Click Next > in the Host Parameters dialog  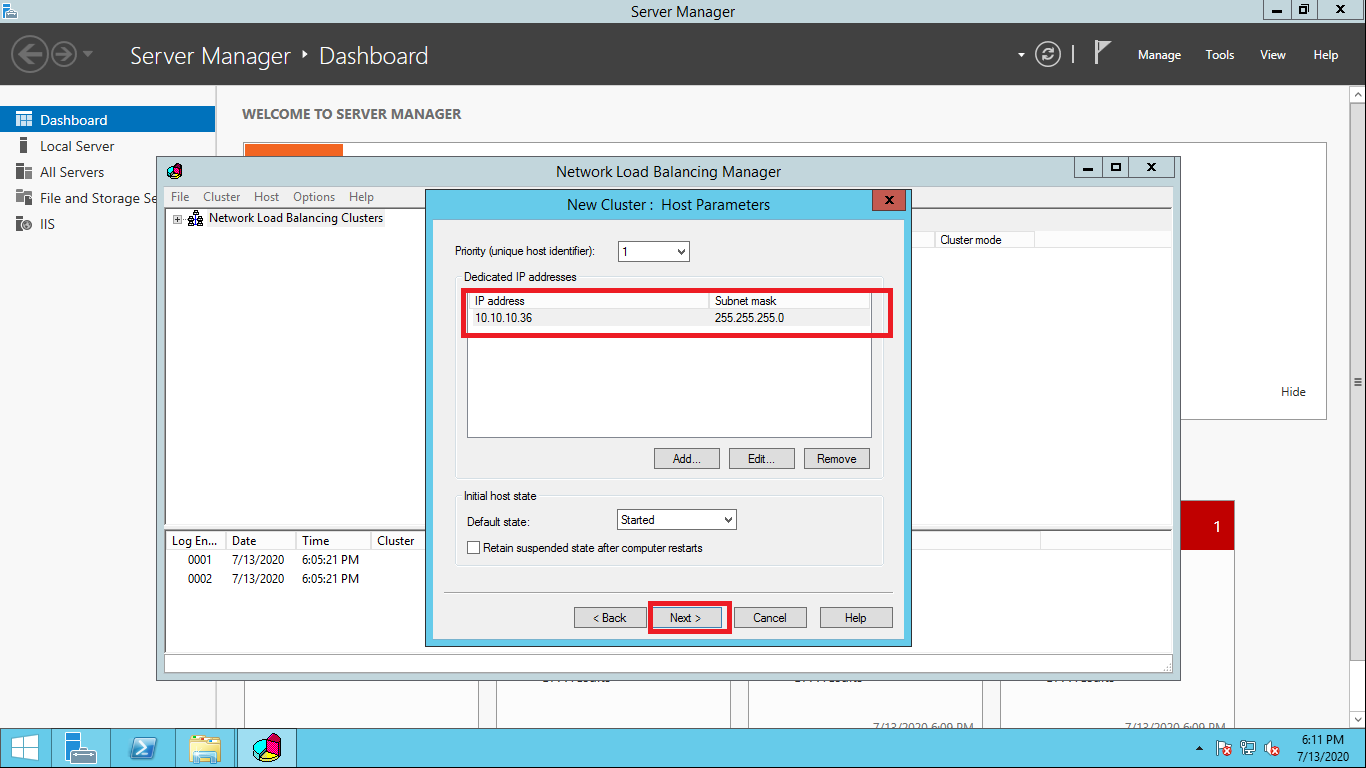[686, 618]
